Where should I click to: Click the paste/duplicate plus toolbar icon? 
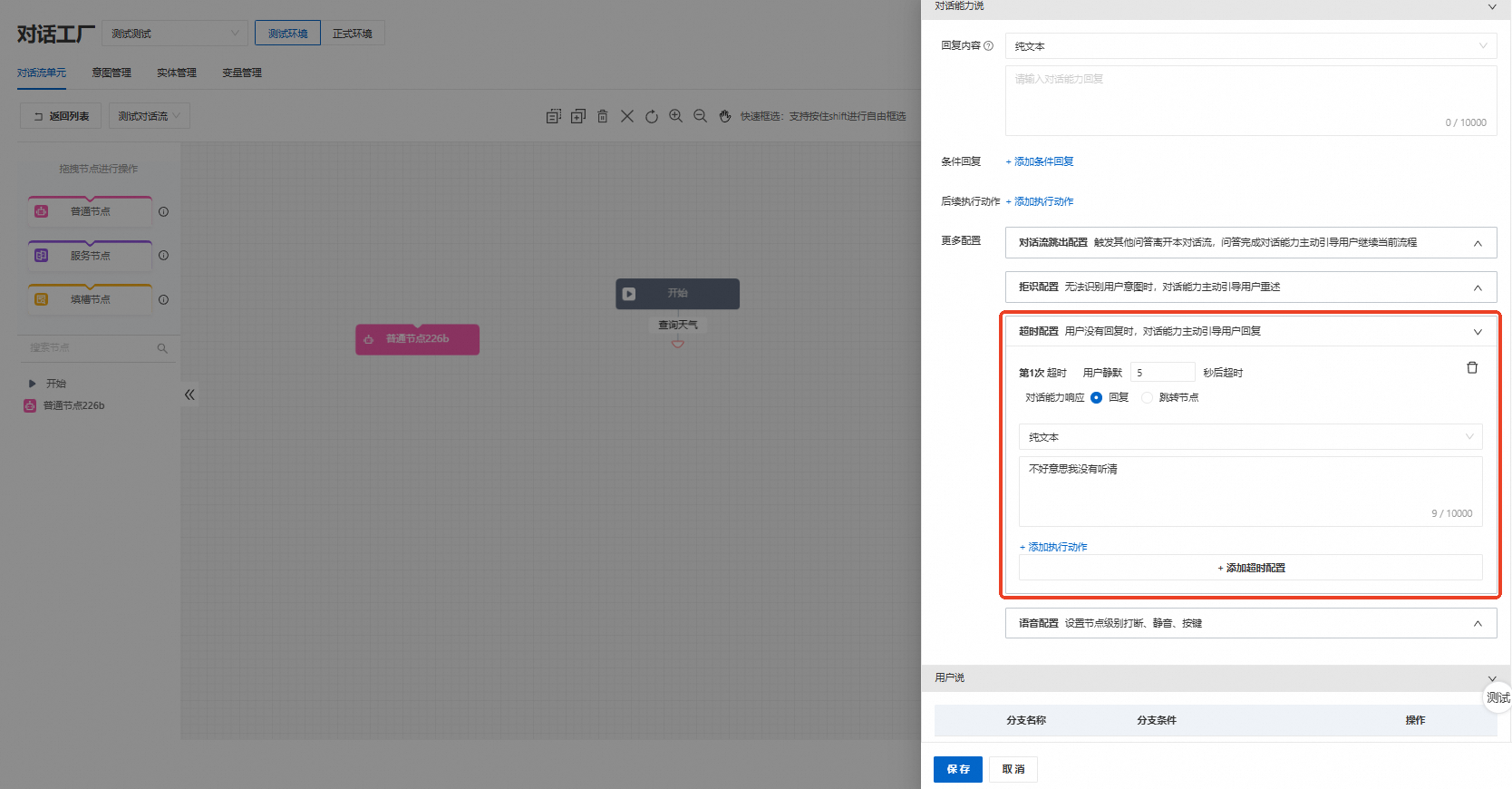(577, 116)
